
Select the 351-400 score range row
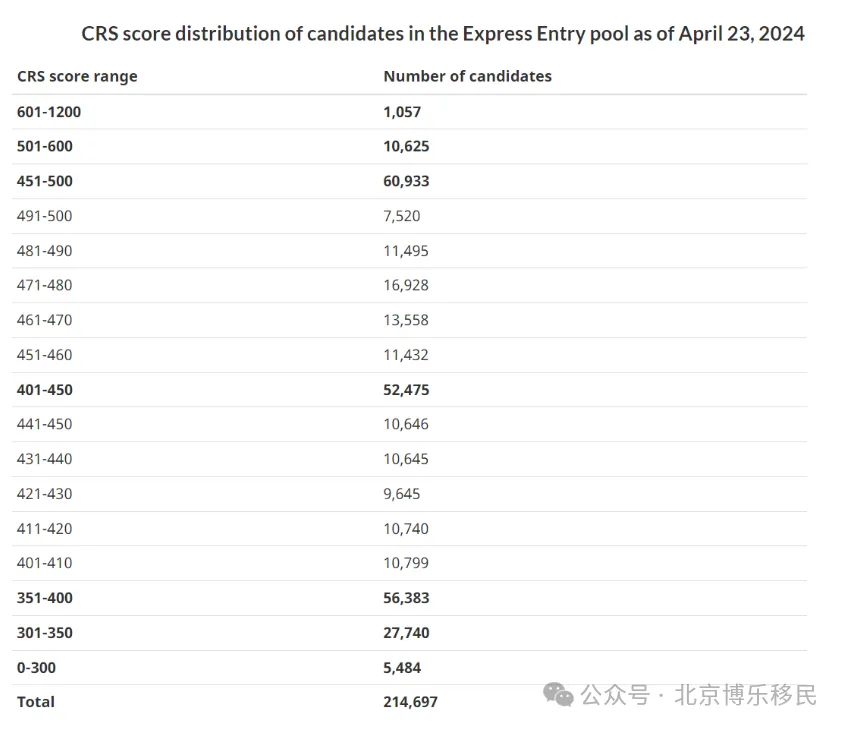(x=409, y=598)
